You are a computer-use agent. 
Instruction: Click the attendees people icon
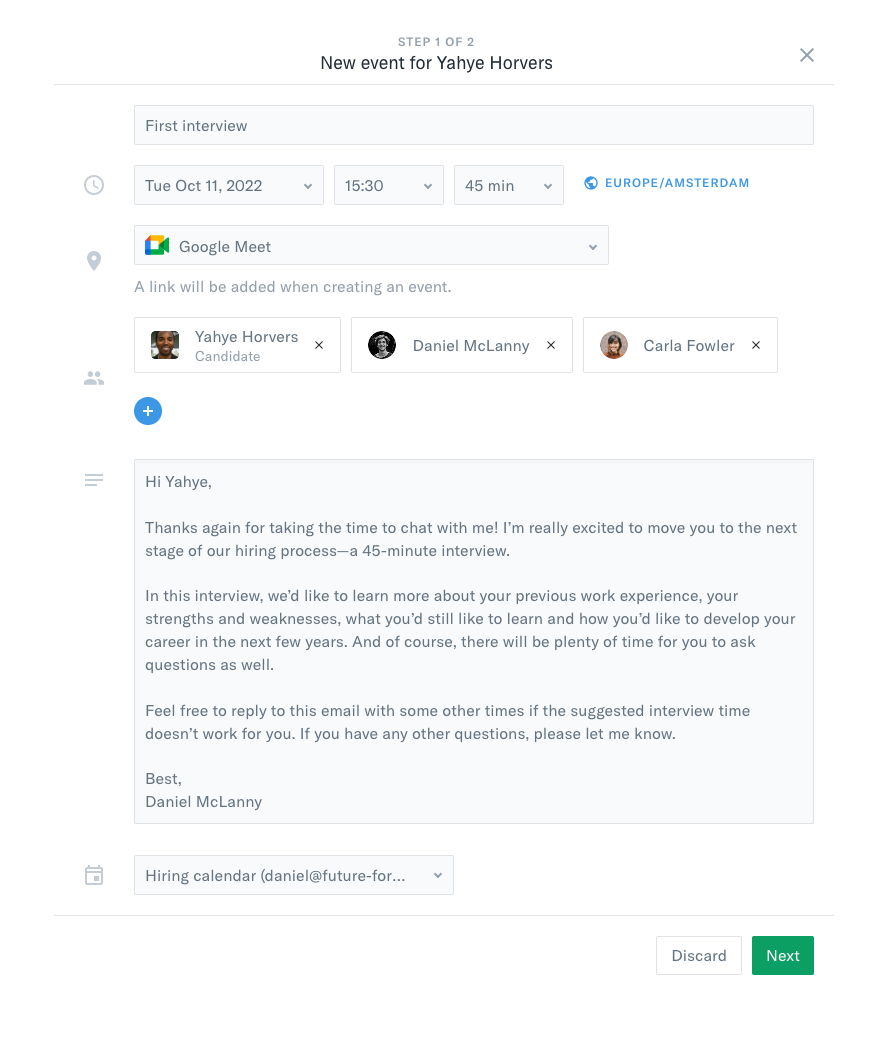coord(94,379)
